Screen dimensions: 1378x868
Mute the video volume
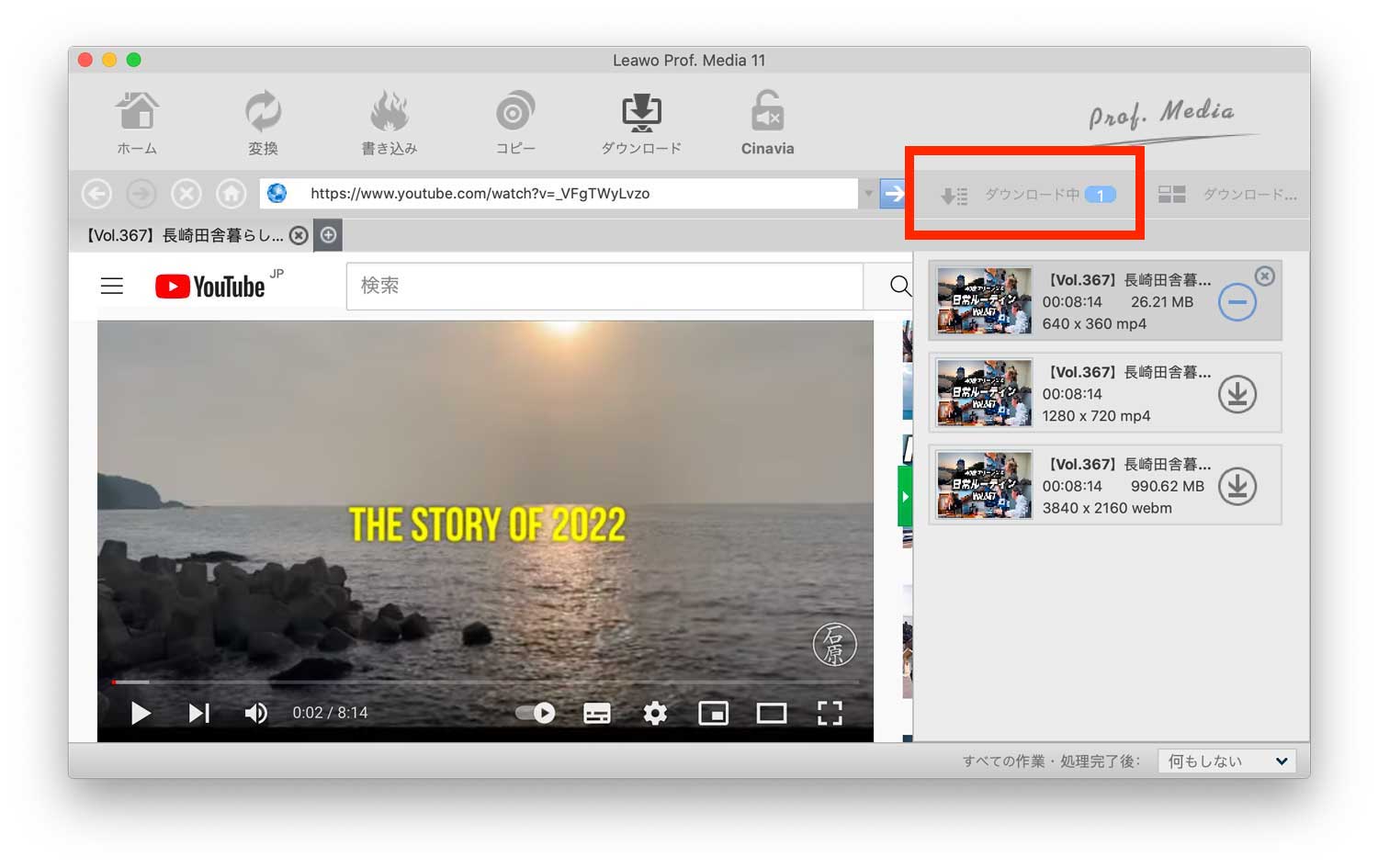click(x=255, y=713)
